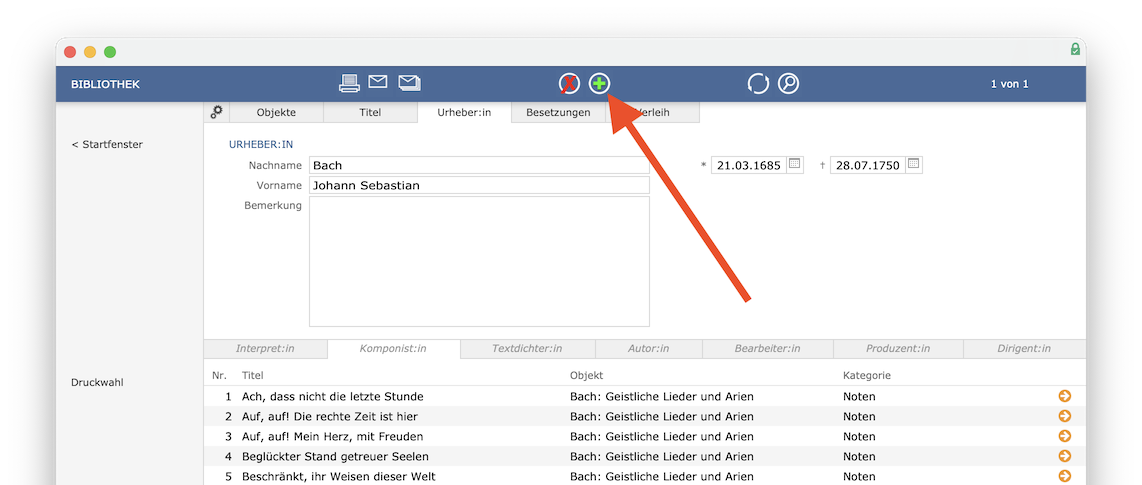The image size is (1142, 485).
Task: Click the birth date field 21.03.1685
Action: coord(748,165)
